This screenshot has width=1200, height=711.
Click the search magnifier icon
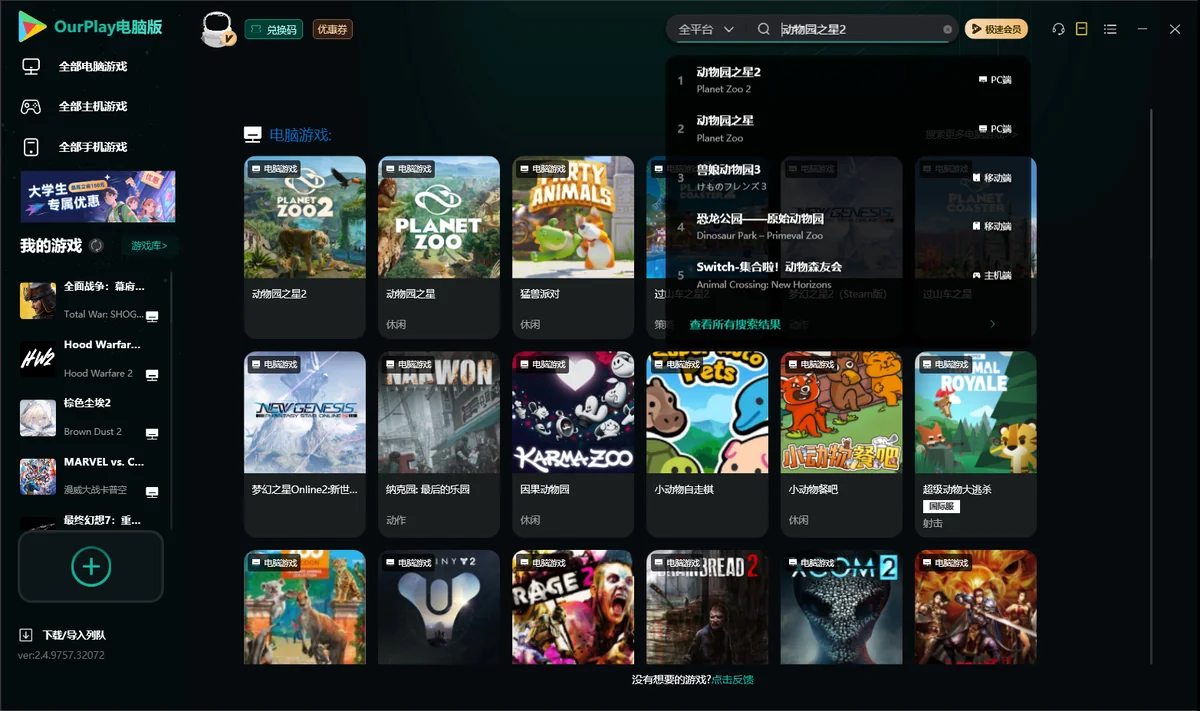click(764, 30)
